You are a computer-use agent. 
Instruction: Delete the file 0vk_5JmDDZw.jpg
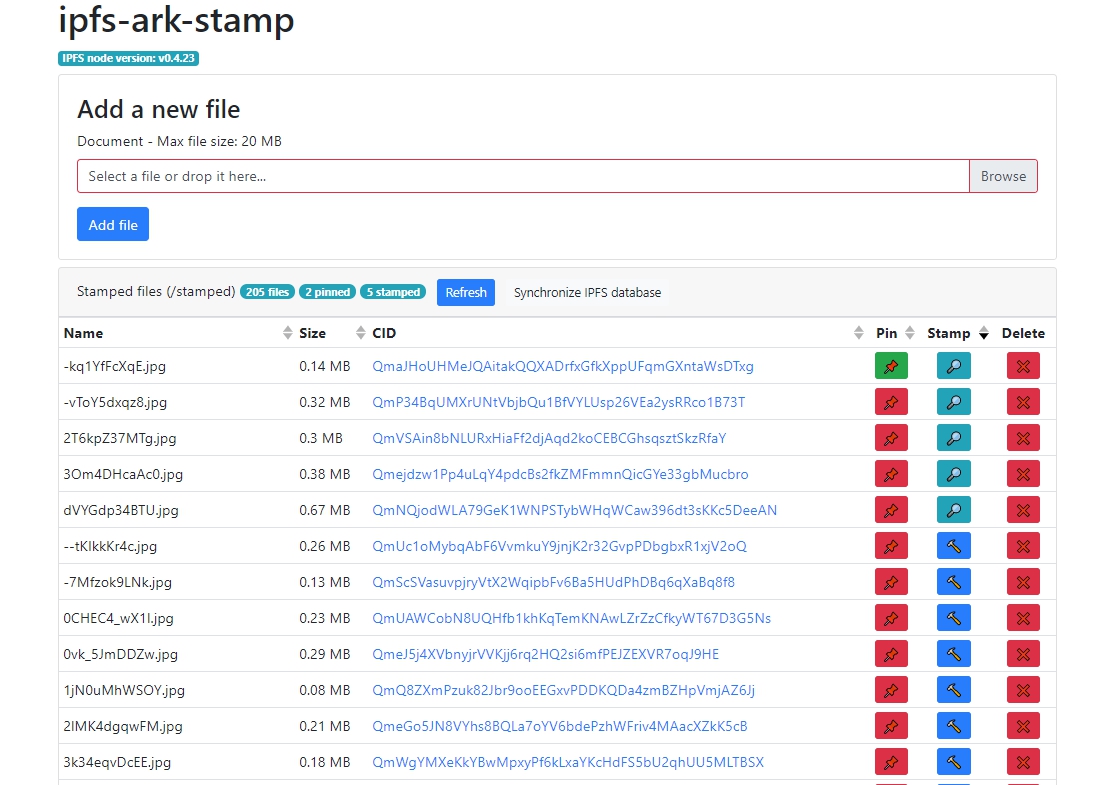coord(1023,653)
